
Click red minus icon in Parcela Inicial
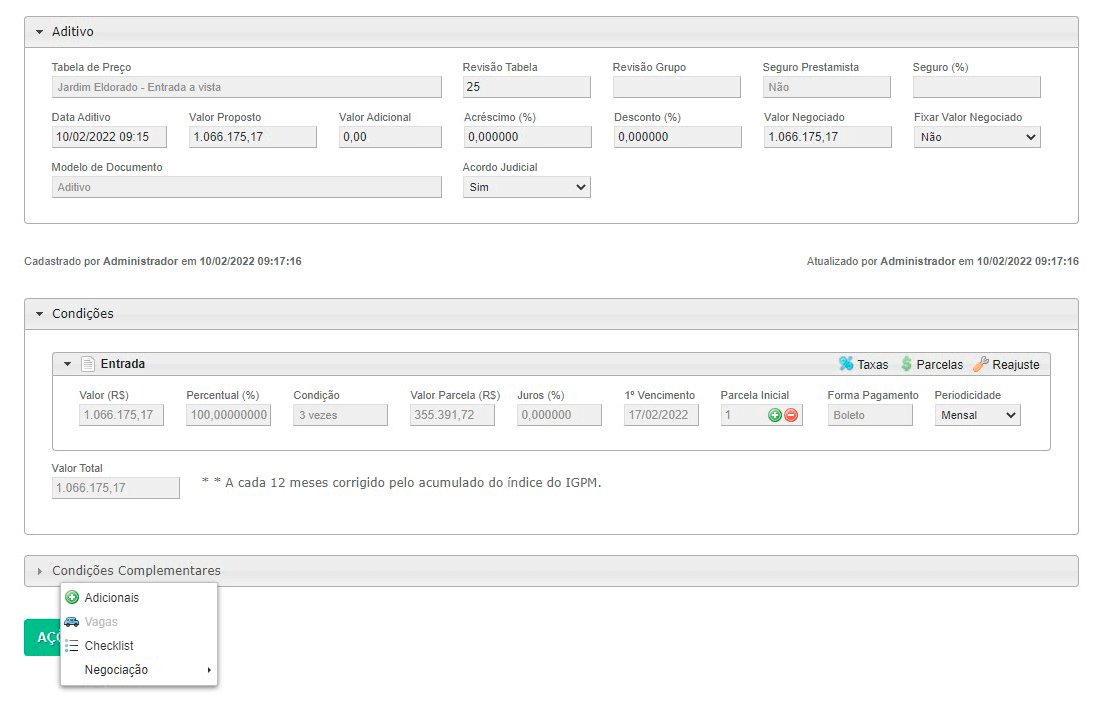pos(791,415)
